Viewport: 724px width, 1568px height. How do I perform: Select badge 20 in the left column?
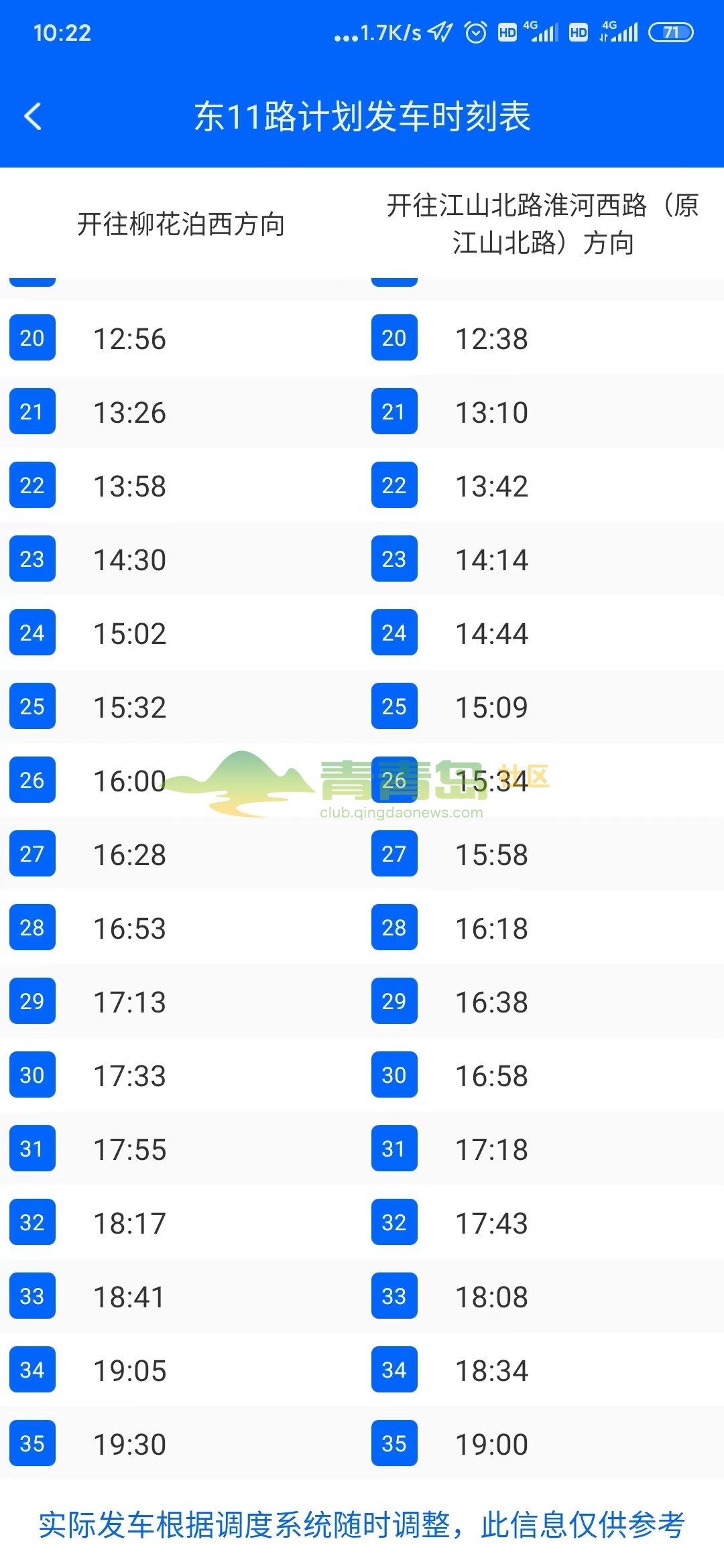(32, 338)
